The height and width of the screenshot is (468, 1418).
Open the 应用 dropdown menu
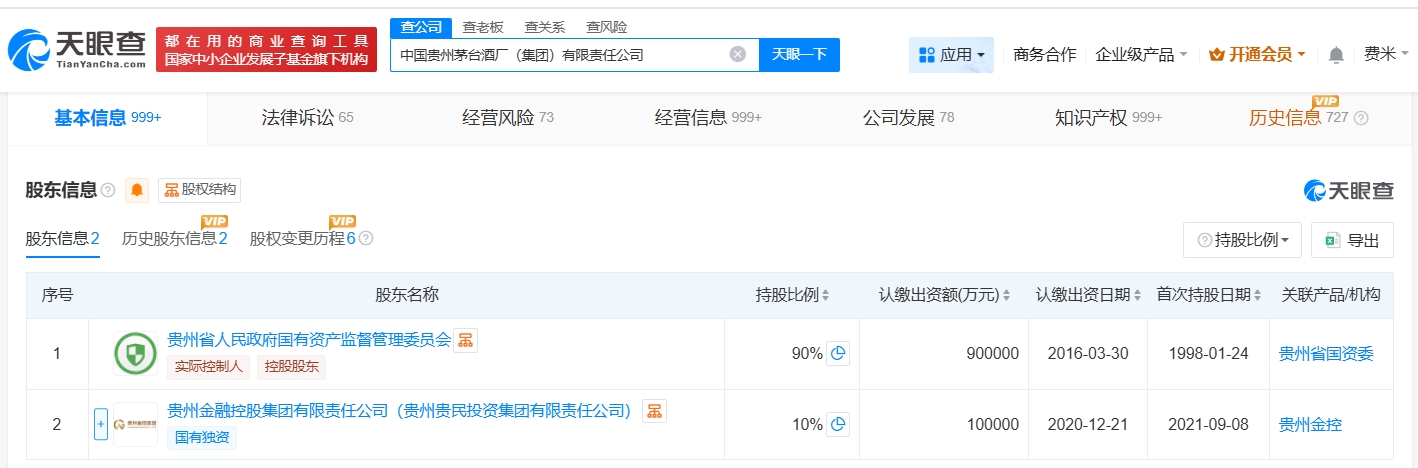[x=951, y=55]
